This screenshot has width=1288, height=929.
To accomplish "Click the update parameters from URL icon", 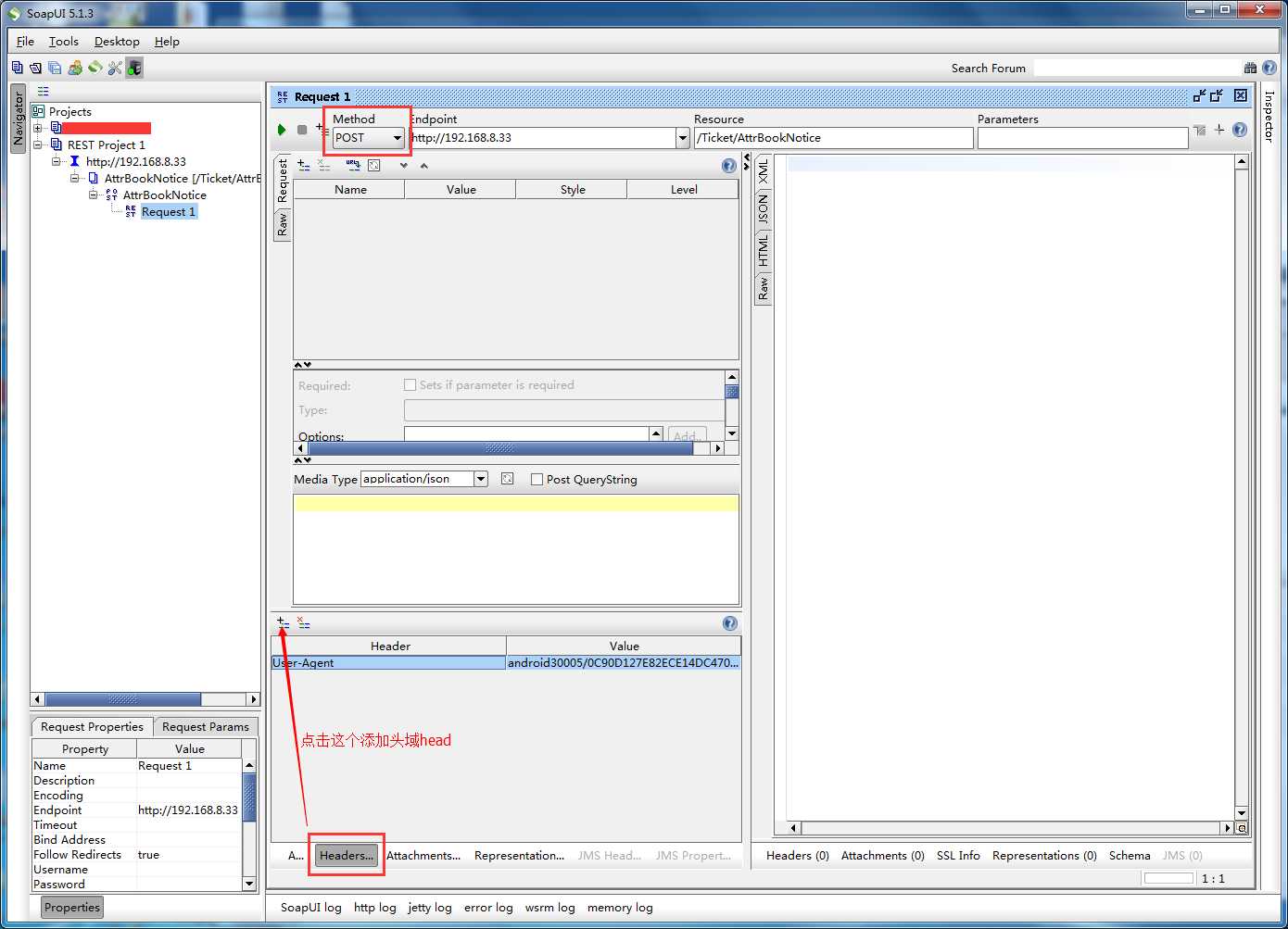I will (353, 165).
